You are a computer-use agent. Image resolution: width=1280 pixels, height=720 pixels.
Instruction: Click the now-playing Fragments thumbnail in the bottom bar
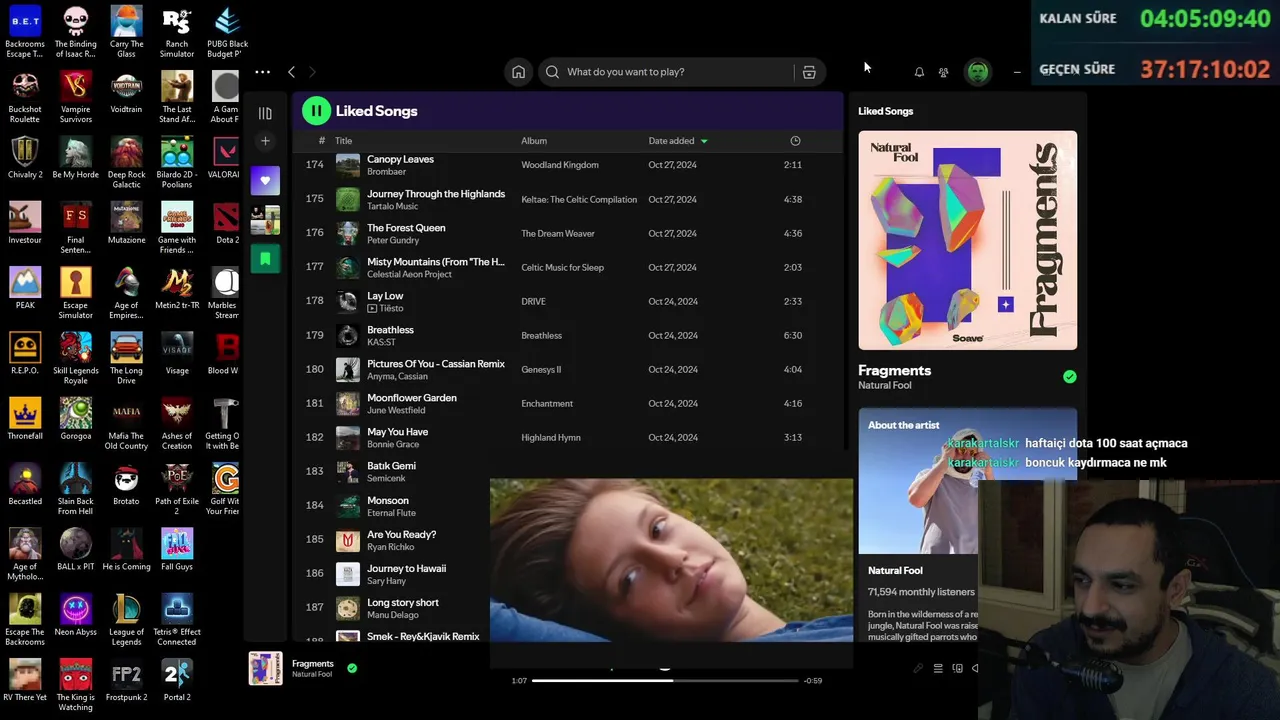coord(265,668)
